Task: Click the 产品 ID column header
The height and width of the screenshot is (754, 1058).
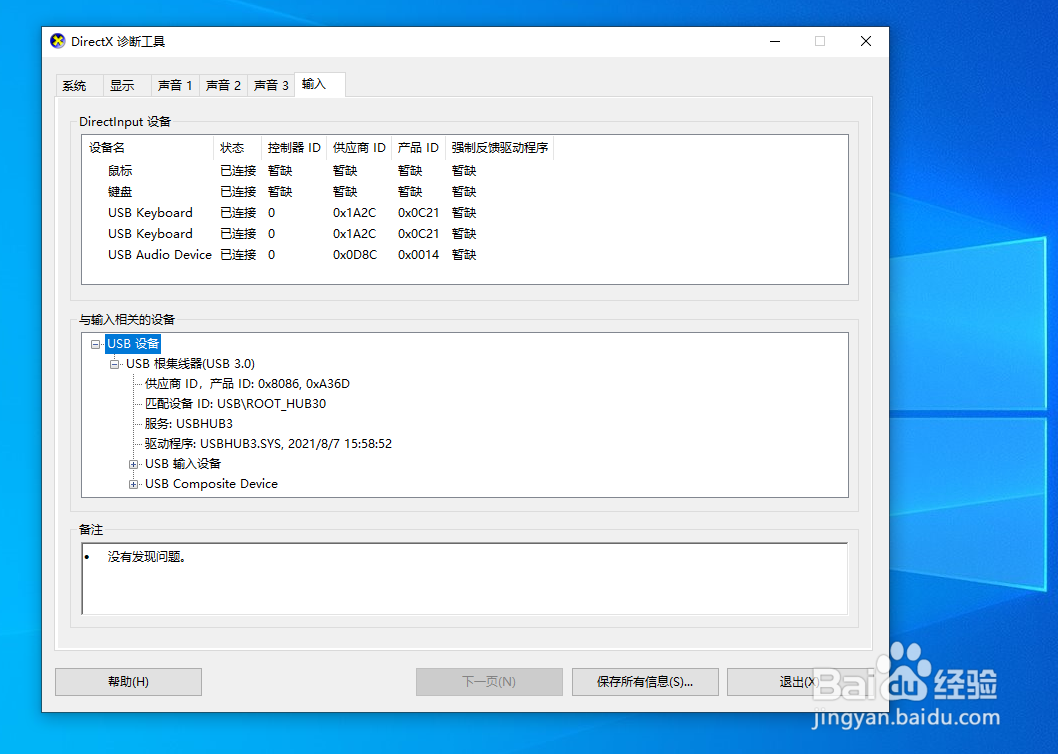Action: [418, 148]
